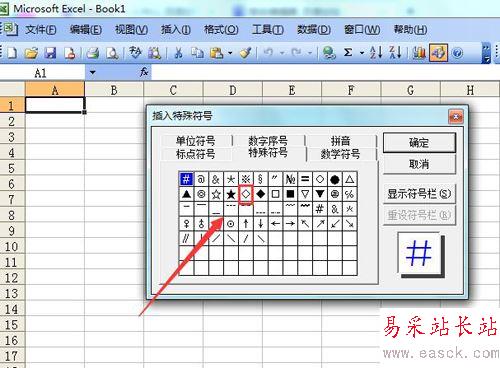Click the Research binoculars icon
This screenshot has width=500, height=368.
(x=154, y=53)
